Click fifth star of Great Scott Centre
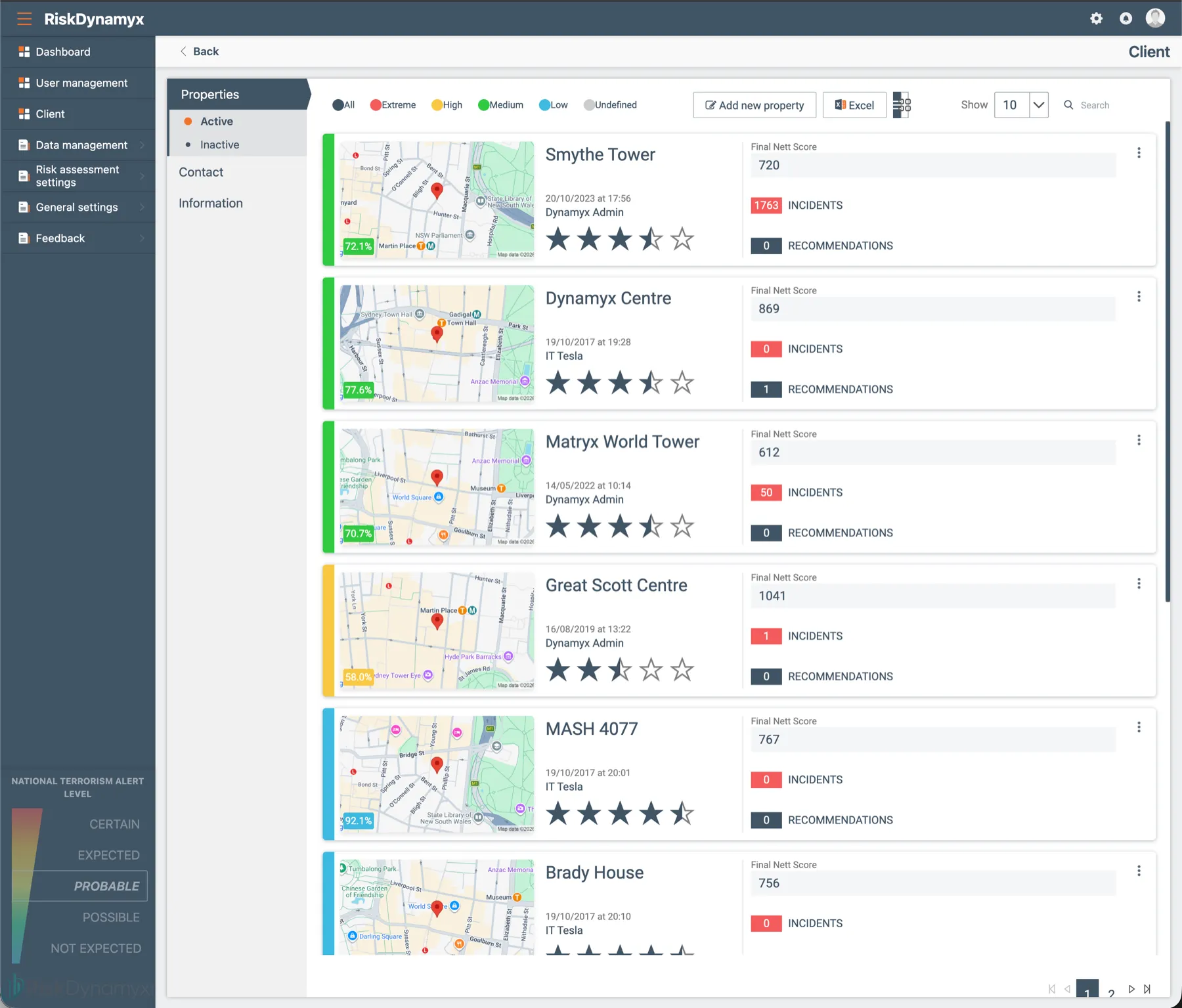Image resolution: width=1182 pixels, height=1008 pixels. pyautogui.click(x=682, y=670)
